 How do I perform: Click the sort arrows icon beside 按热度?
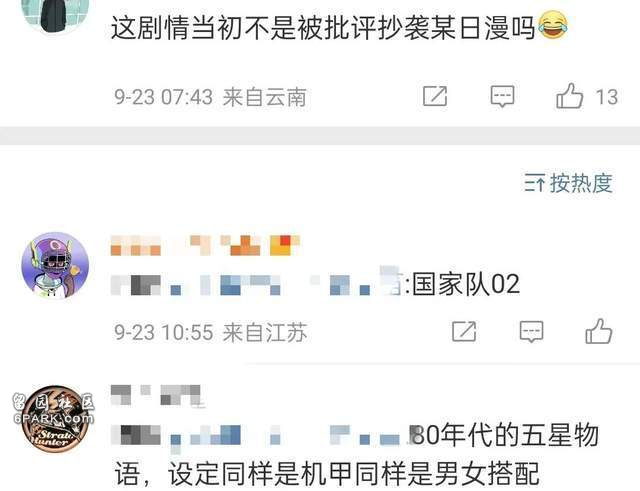[x=534, y=183]
